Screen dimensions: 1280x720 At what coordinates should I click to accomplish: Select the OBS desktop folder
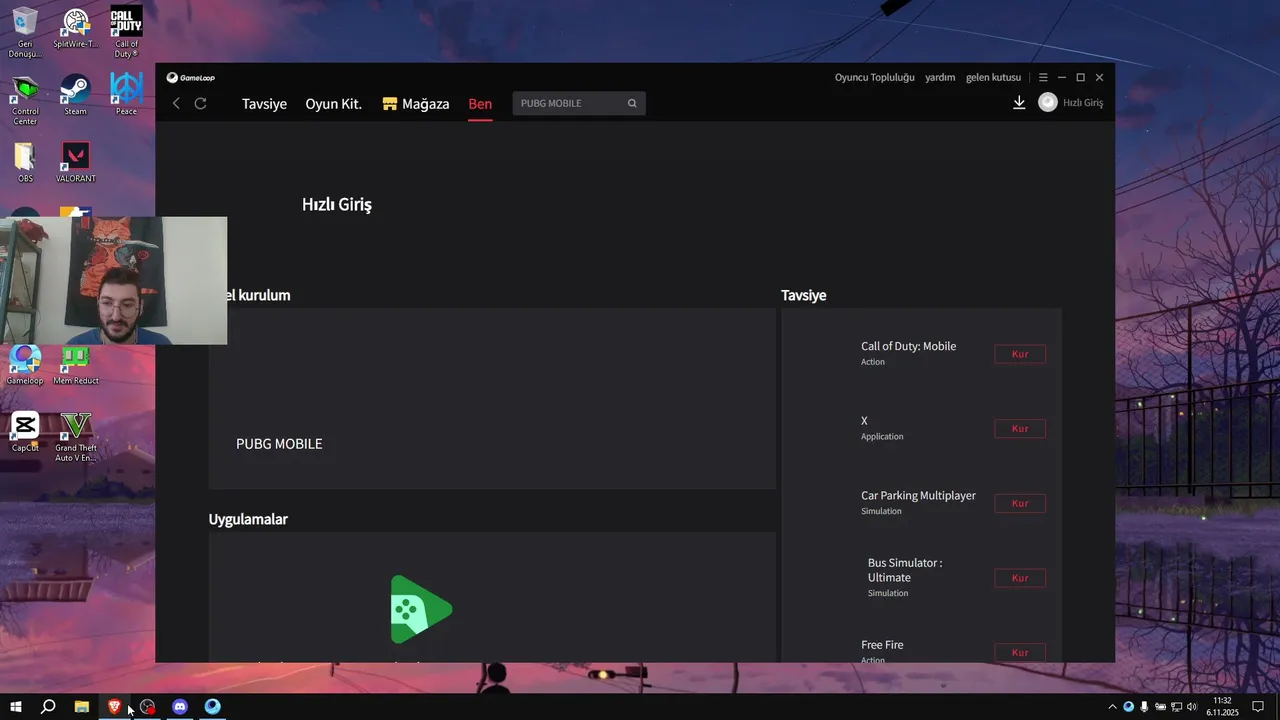coord(25,163)
